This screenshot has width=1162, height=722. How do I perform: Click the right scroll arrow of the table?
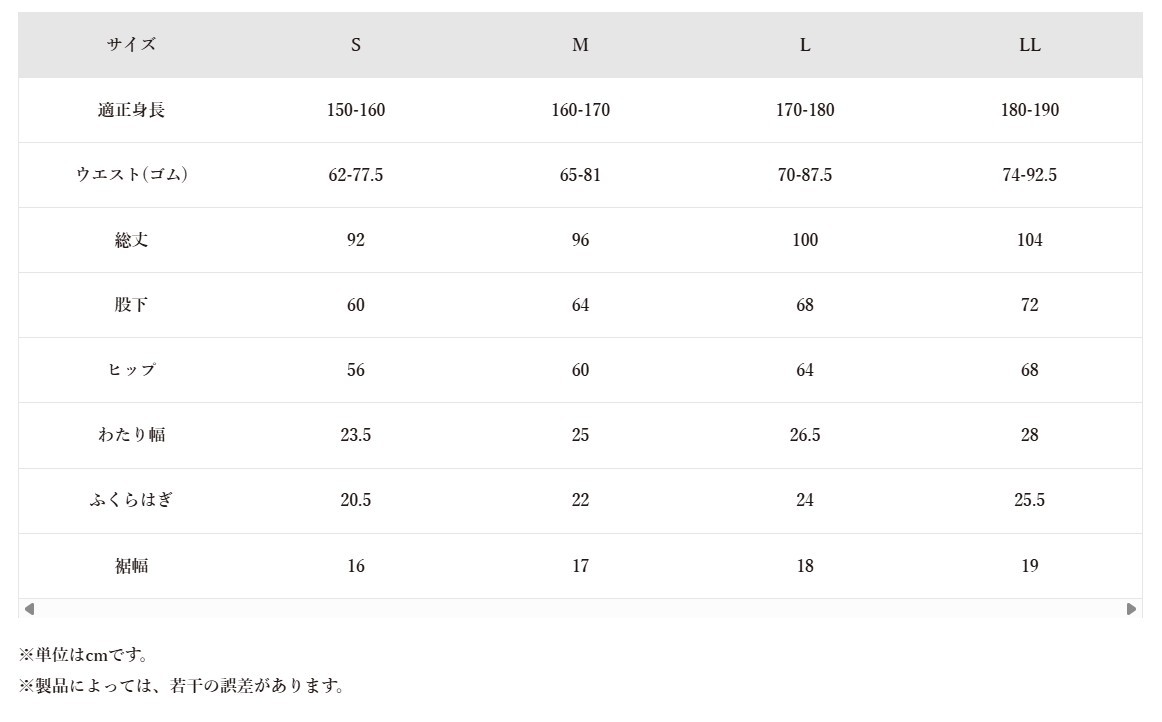1131,609
